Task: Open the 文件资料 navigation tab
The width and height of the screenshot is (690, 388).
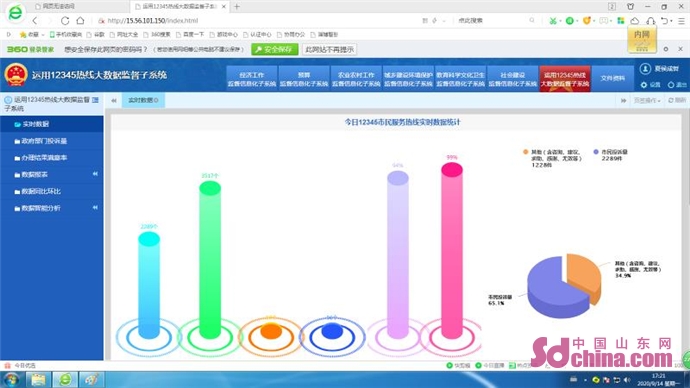Action: tap(613, 78)
